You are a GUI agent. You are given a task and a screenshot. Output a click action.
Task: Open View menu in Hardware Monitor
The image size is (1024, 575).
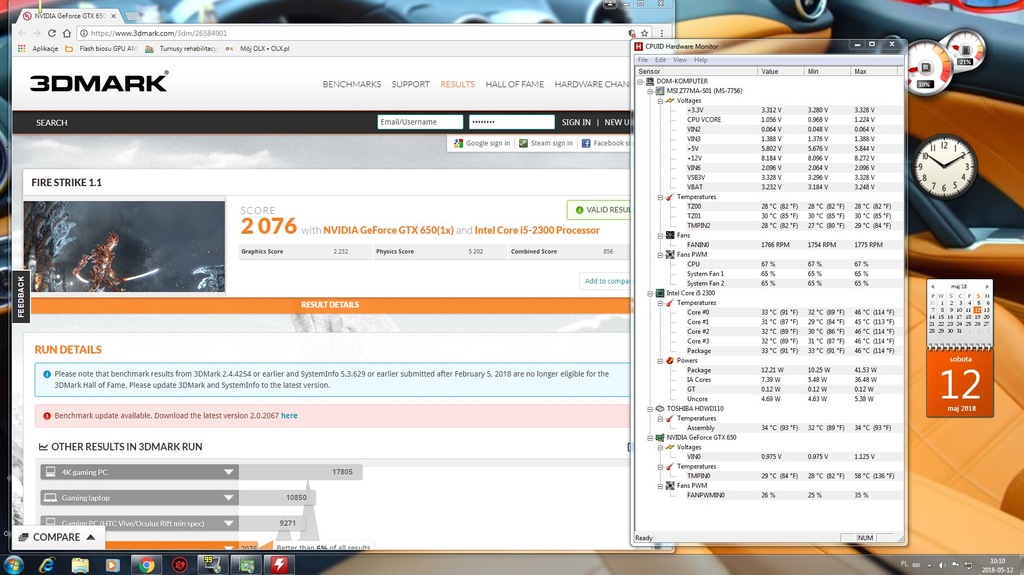tap(680, 60)
